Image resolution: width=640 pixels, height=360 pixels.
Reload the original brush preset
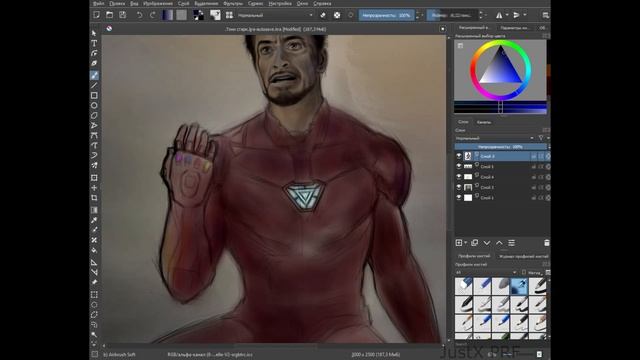pyautogui.click(x=351, y=15)
